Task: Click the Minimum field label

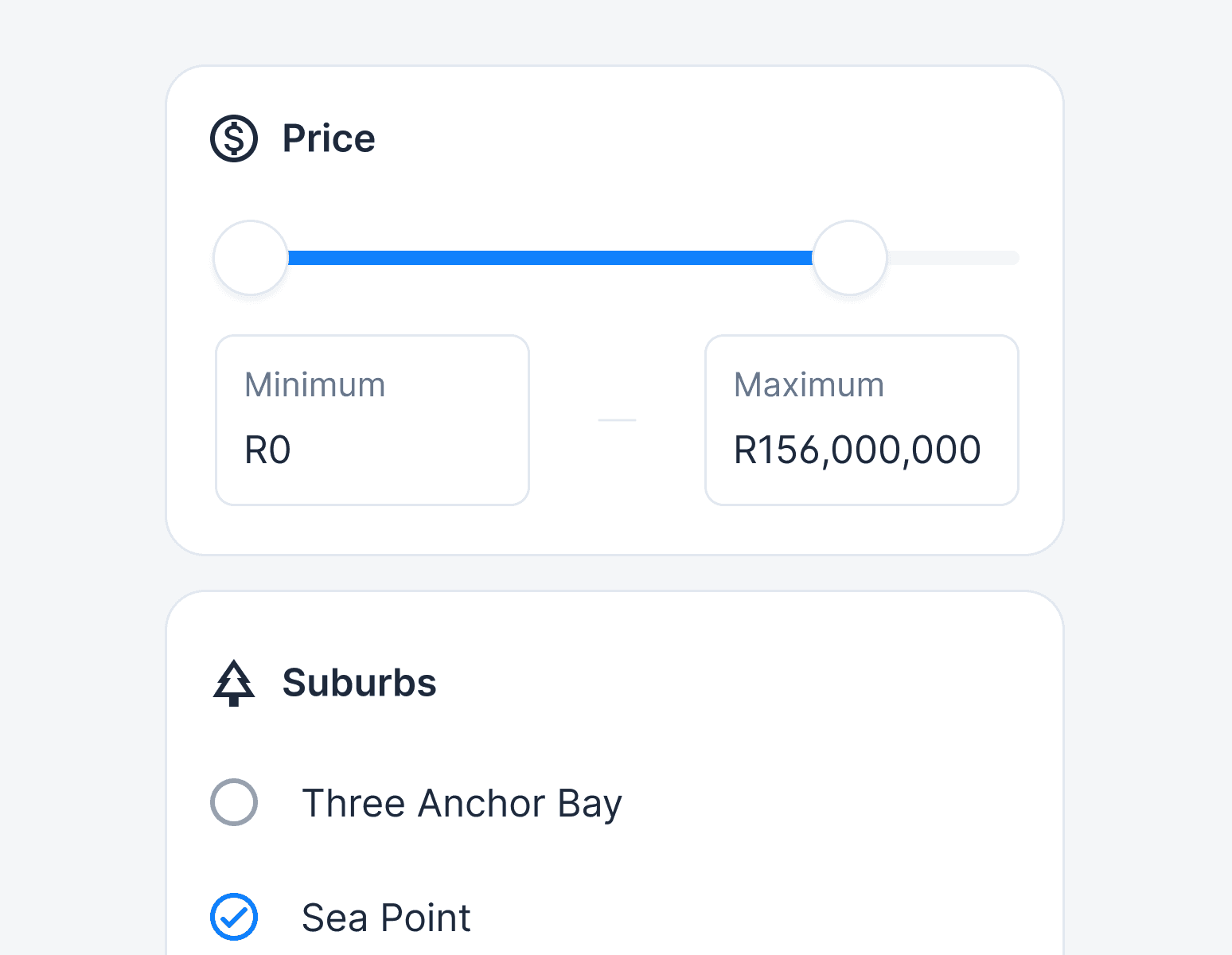Action: pos(315,385)
